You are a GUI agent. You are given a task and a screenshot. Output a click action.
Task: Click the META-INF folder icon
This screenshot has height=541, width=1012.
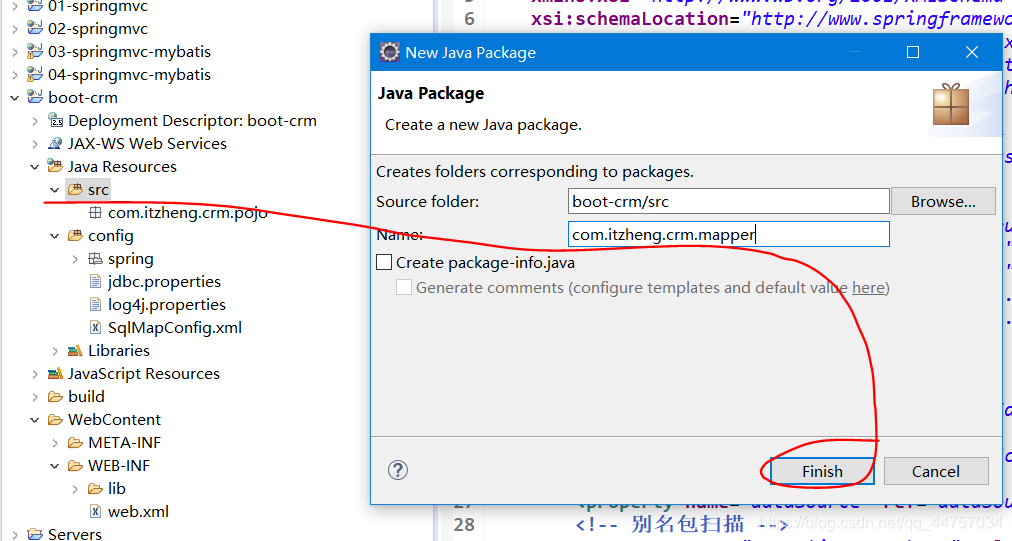coord(76,443)
